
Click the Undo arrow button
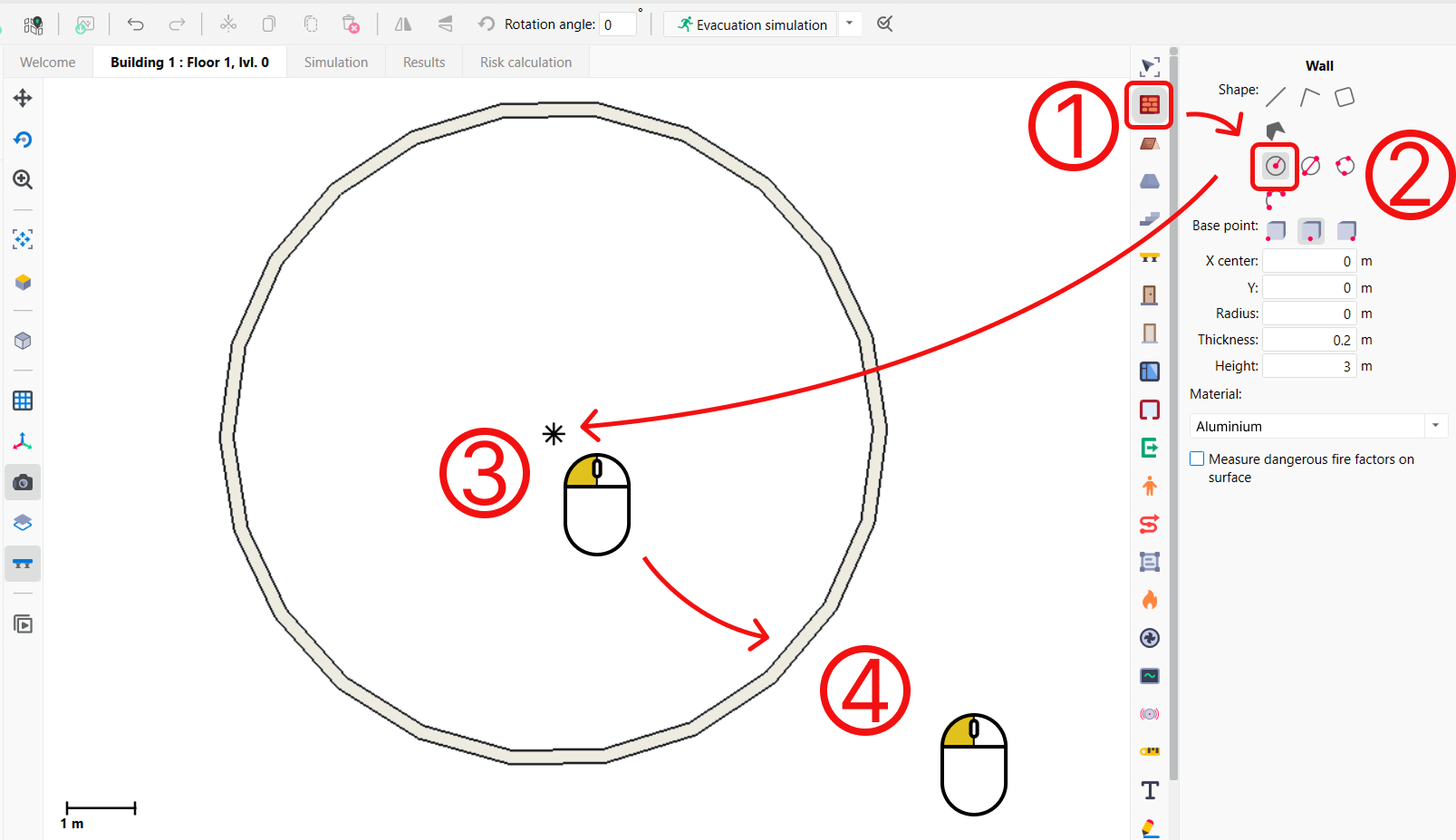click(135, 24)
